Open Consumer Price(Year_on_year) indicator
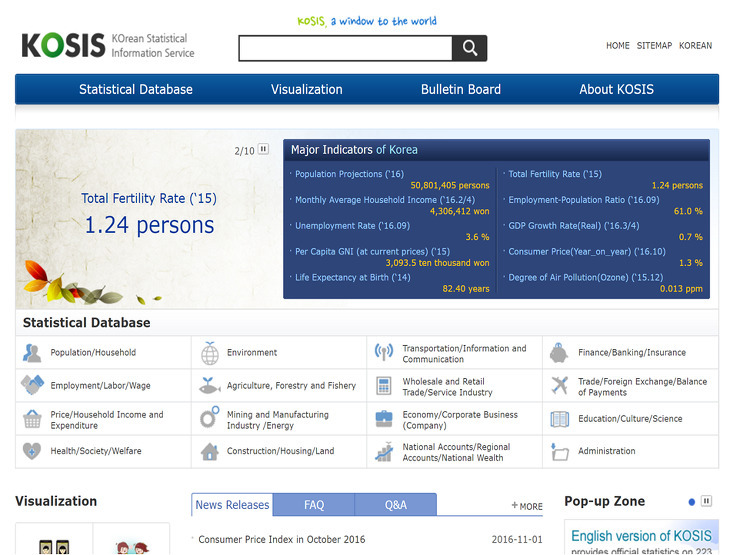Image resolution: width=740 pixels, height=555 pixels. point(587,252)
